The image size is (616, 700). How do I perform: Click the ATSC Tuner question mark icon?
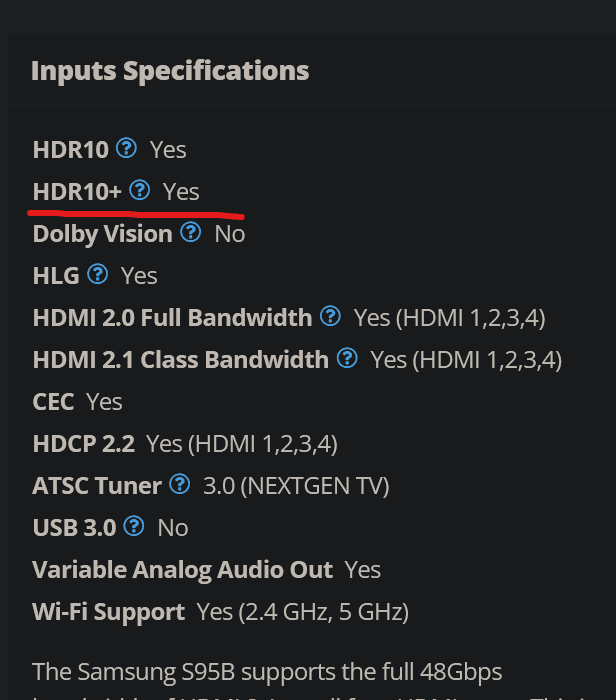(x=180, y=484)
